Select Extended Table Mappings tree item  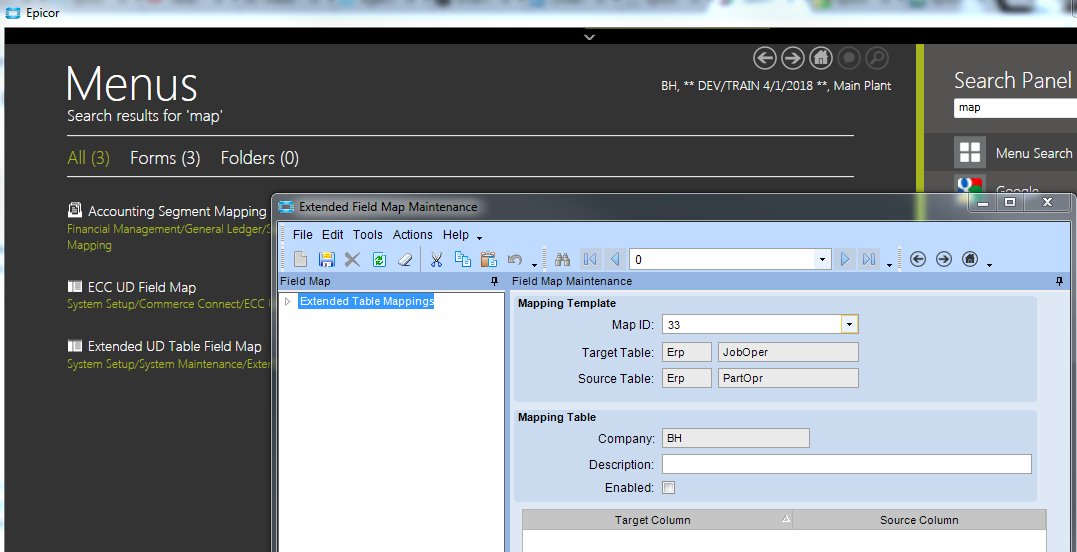(x=367, y=301)
